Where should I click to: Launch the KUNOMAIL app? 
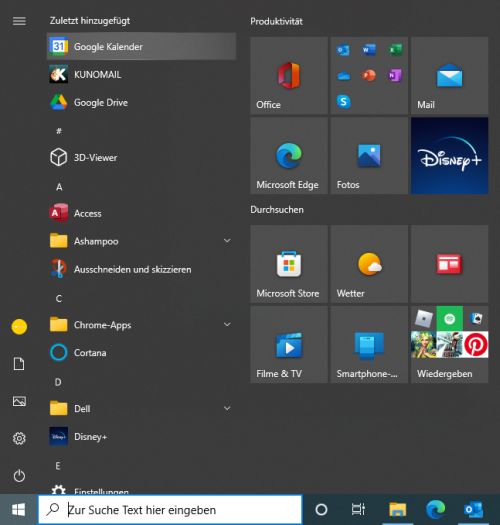pos(141,74)
